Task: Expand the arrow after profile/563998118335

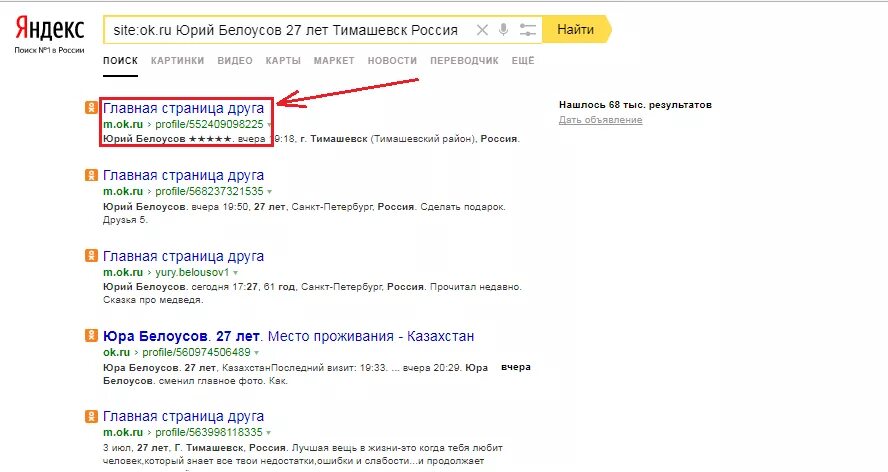Action: [x=268, y=433]
